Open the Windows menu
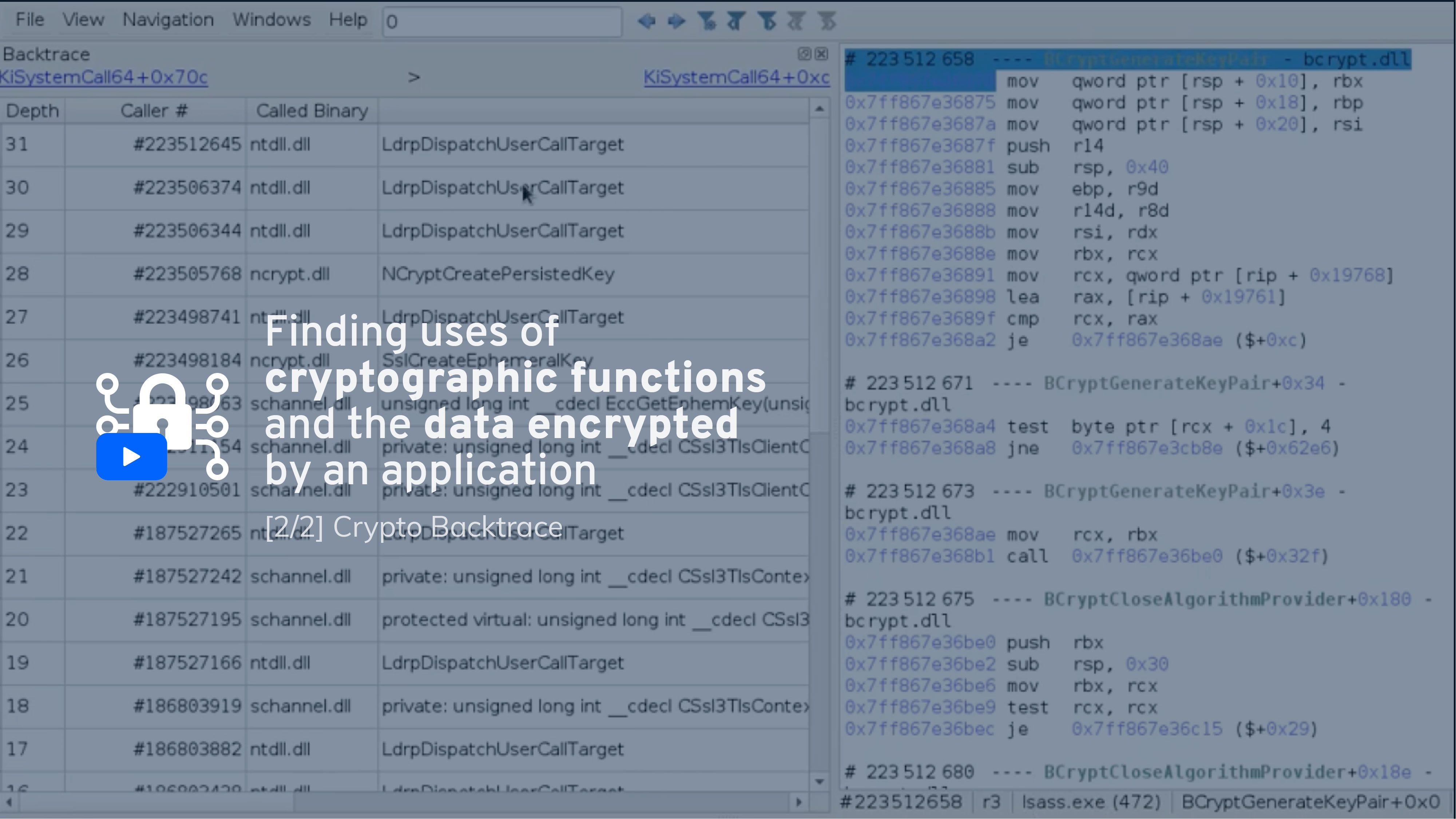This screenshot has height=819, width=1456. coord(271,20)
